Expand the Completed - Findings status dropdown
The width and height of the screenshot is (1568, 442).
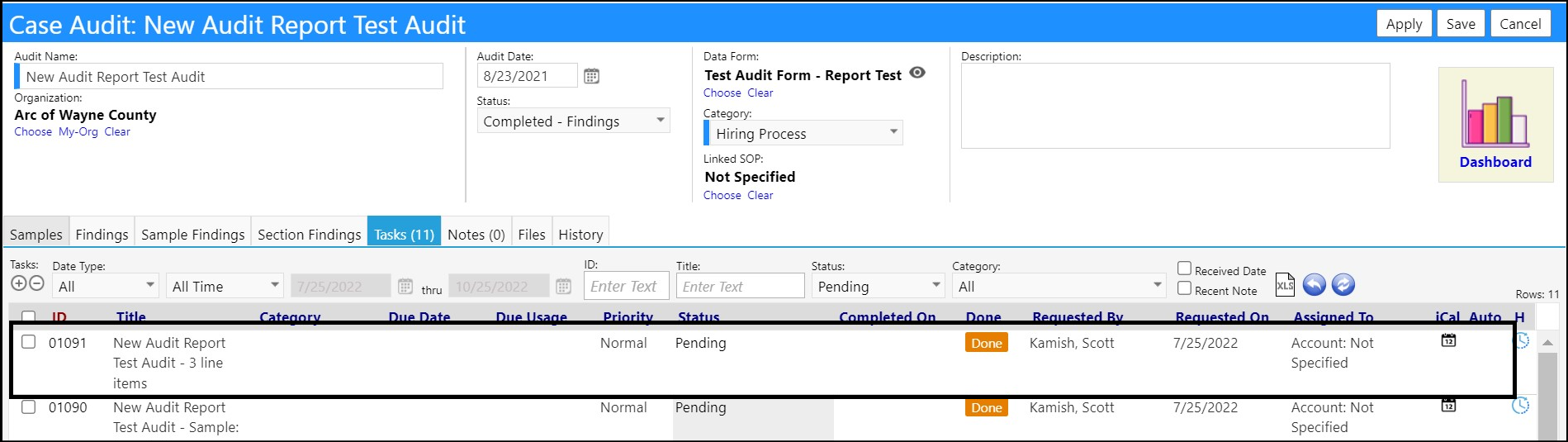pyautogui.click(x=574, y=121)
